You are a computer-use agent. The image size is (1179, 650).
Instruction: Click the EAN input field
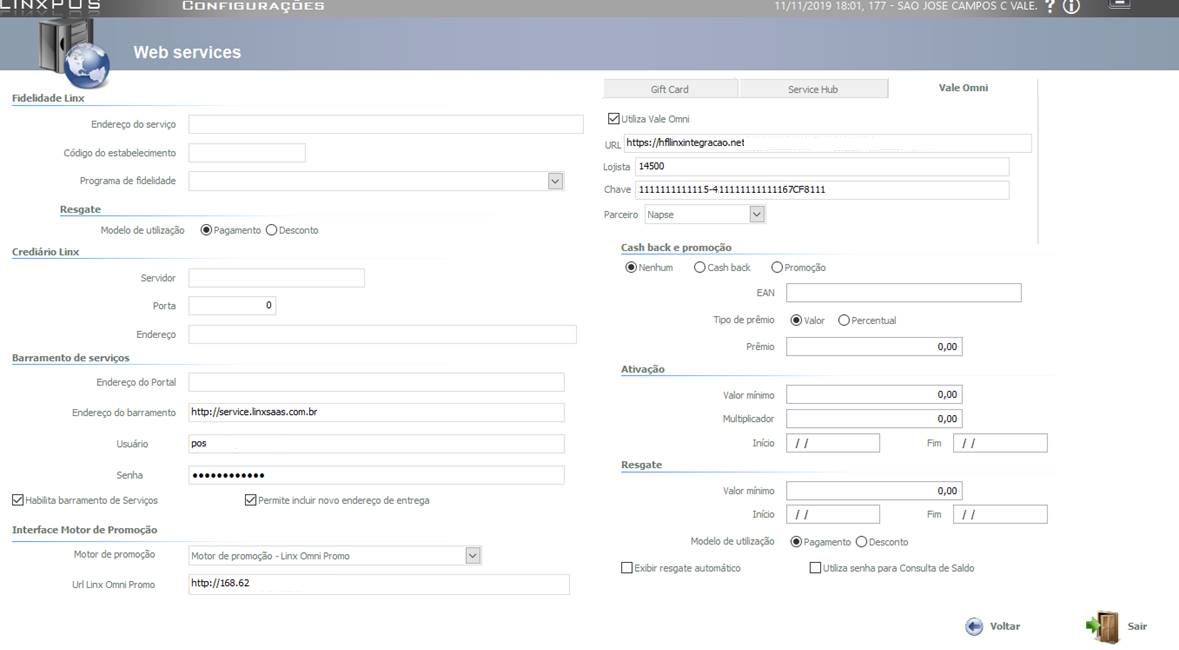click(904, 293)
